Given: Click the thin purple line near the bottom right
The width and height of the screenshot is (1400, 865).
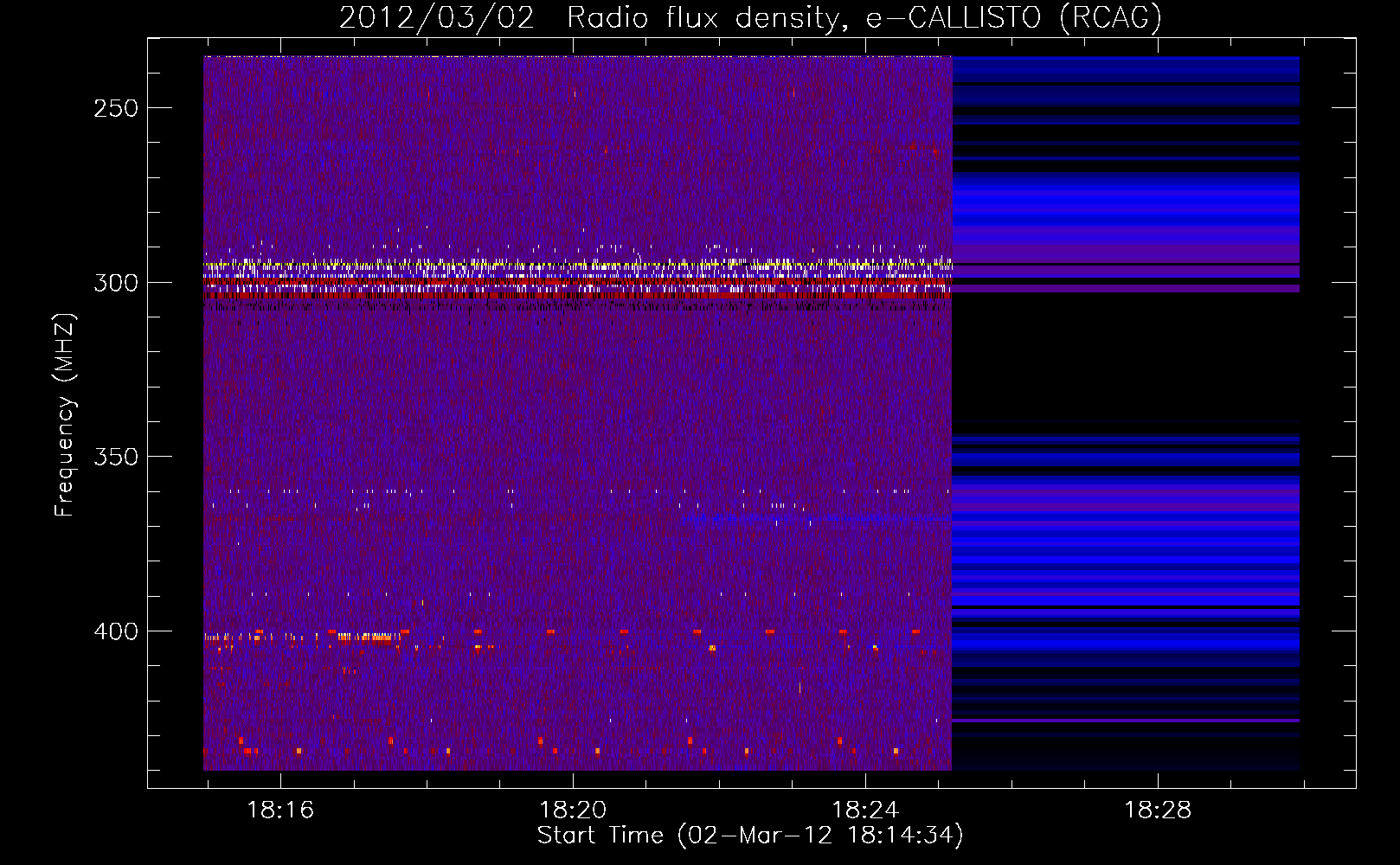Looking at the screenshot, I should [x=1126, y=720].
